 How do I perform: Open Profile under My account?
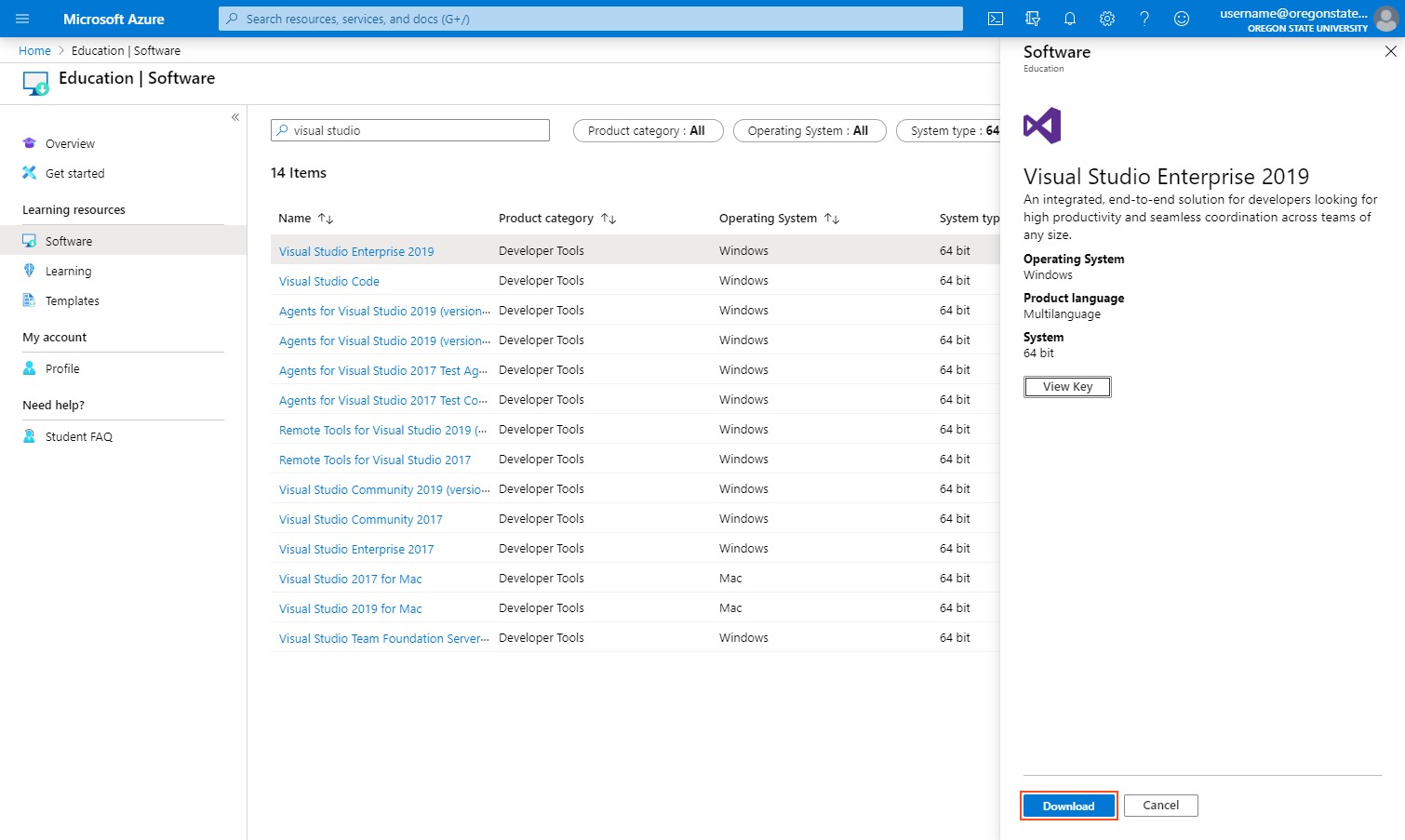pos(61,368)
